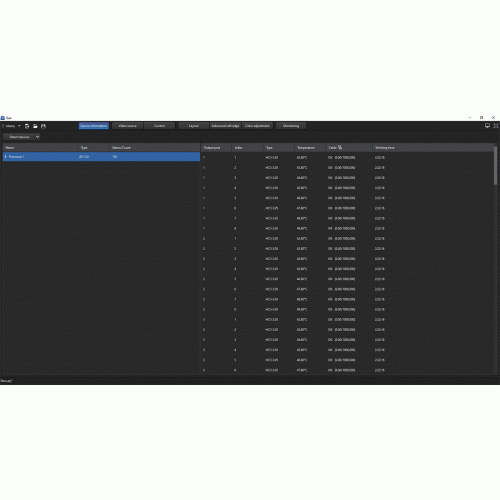Click the save disk icon
This screenshot has width=500, height=500.
(43, 126)
